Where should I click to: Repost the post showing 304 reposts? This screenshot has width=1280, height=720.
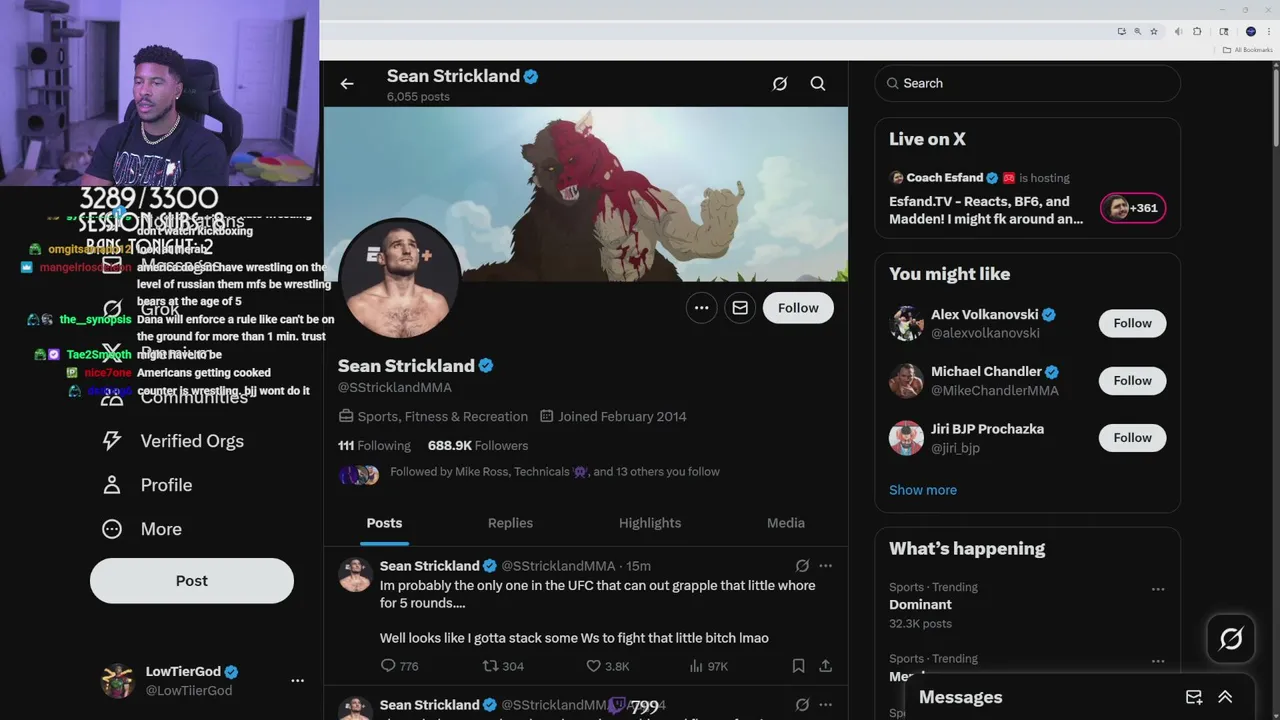click(x=503, y=666)
